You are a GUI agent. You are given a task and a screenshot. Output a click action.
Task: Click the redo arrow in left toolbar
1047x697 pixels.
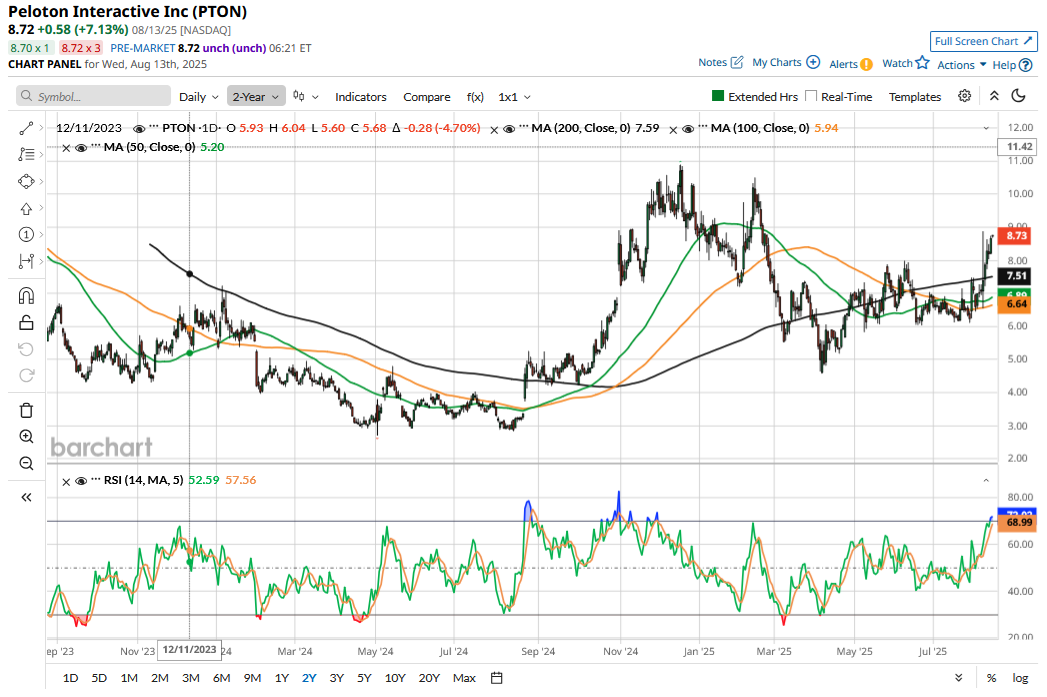click(x=26, y=375)
